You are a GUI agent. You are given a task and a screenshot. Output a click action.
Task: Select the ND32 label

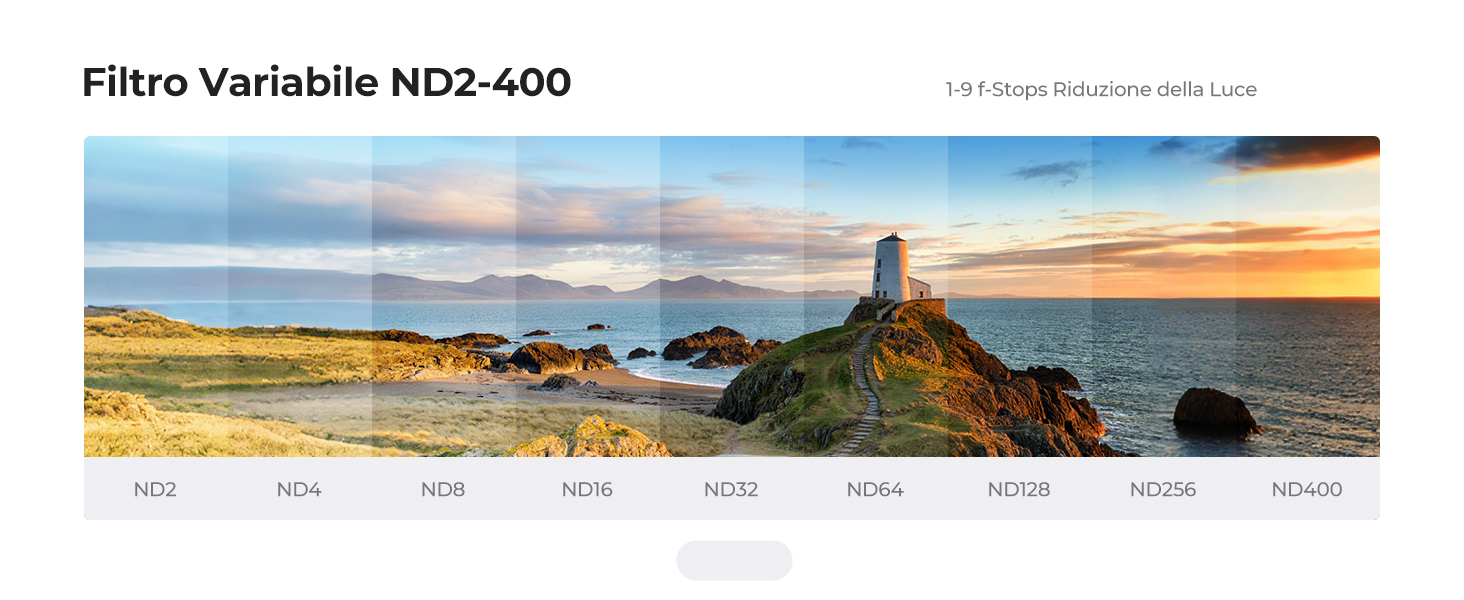click(x=731, y=490)
